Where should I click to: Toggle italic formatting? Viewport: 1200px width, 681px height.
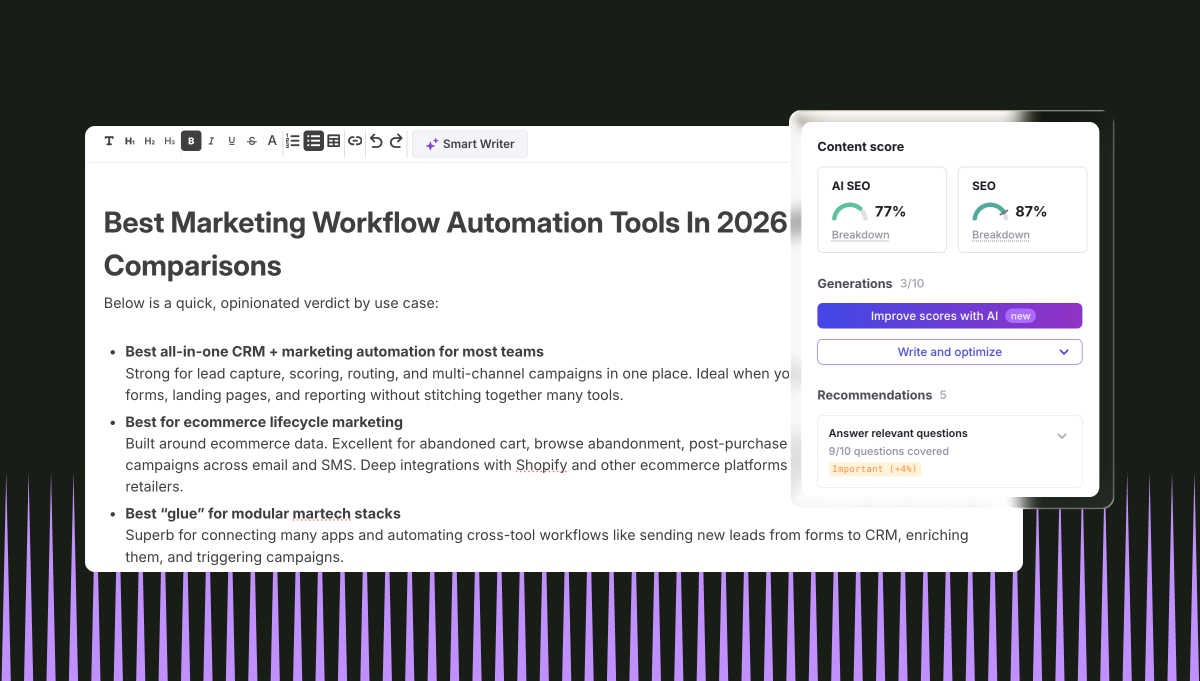(211, 142)
